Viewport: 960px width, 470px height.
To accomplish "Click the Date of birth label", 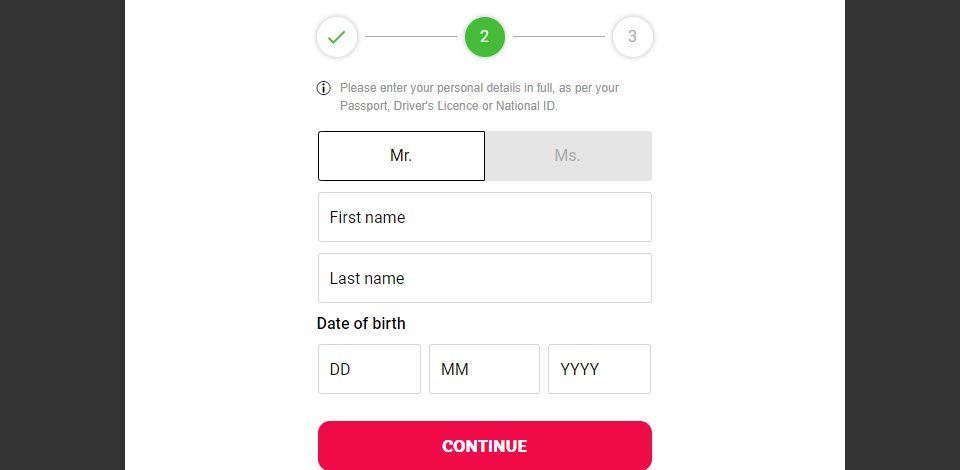I will click(x=361, y=323).
